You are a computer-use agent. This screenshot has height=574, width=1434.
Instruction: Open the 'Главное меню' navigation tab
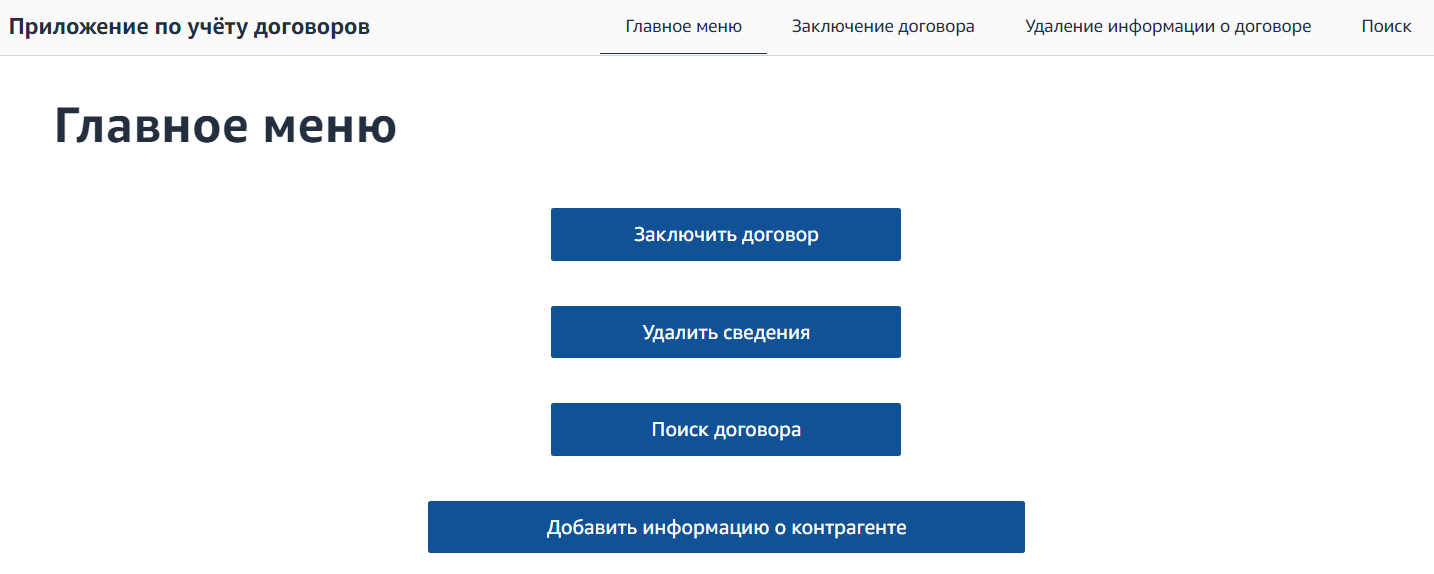[684, 27]
